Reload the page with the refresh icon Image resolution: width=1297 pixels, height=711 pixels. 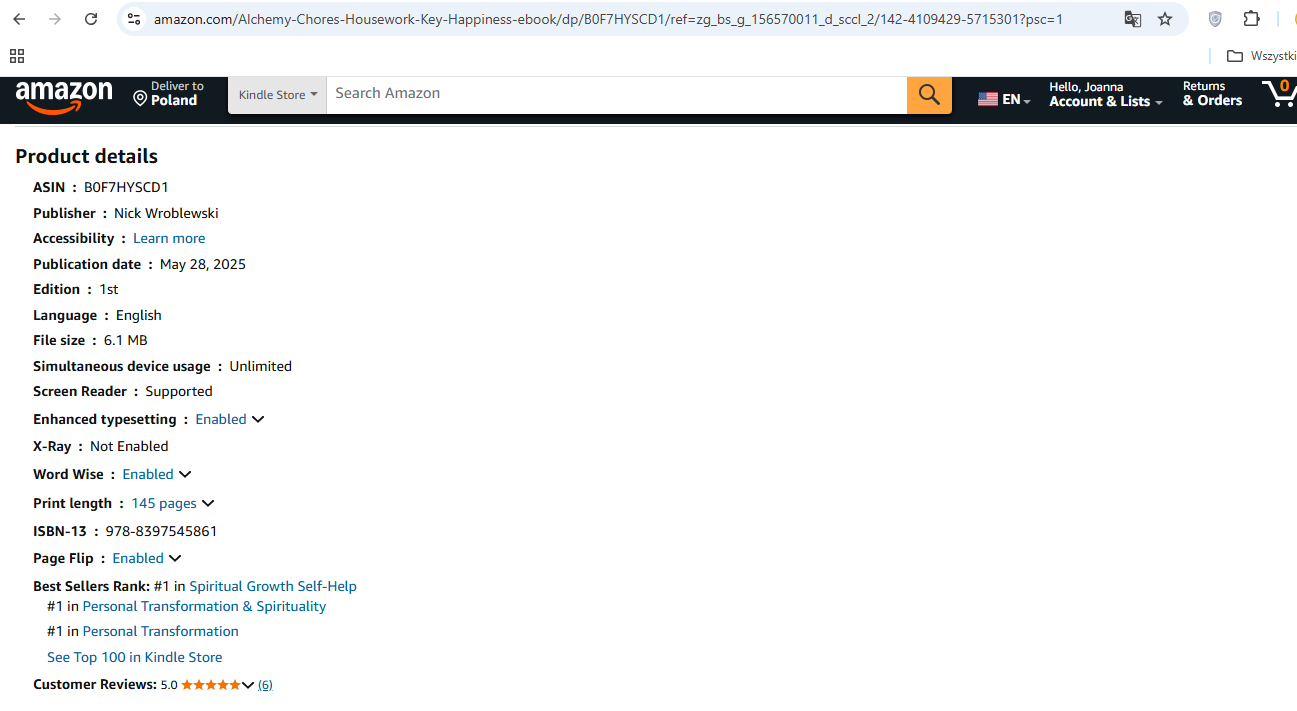coord(91,19)
